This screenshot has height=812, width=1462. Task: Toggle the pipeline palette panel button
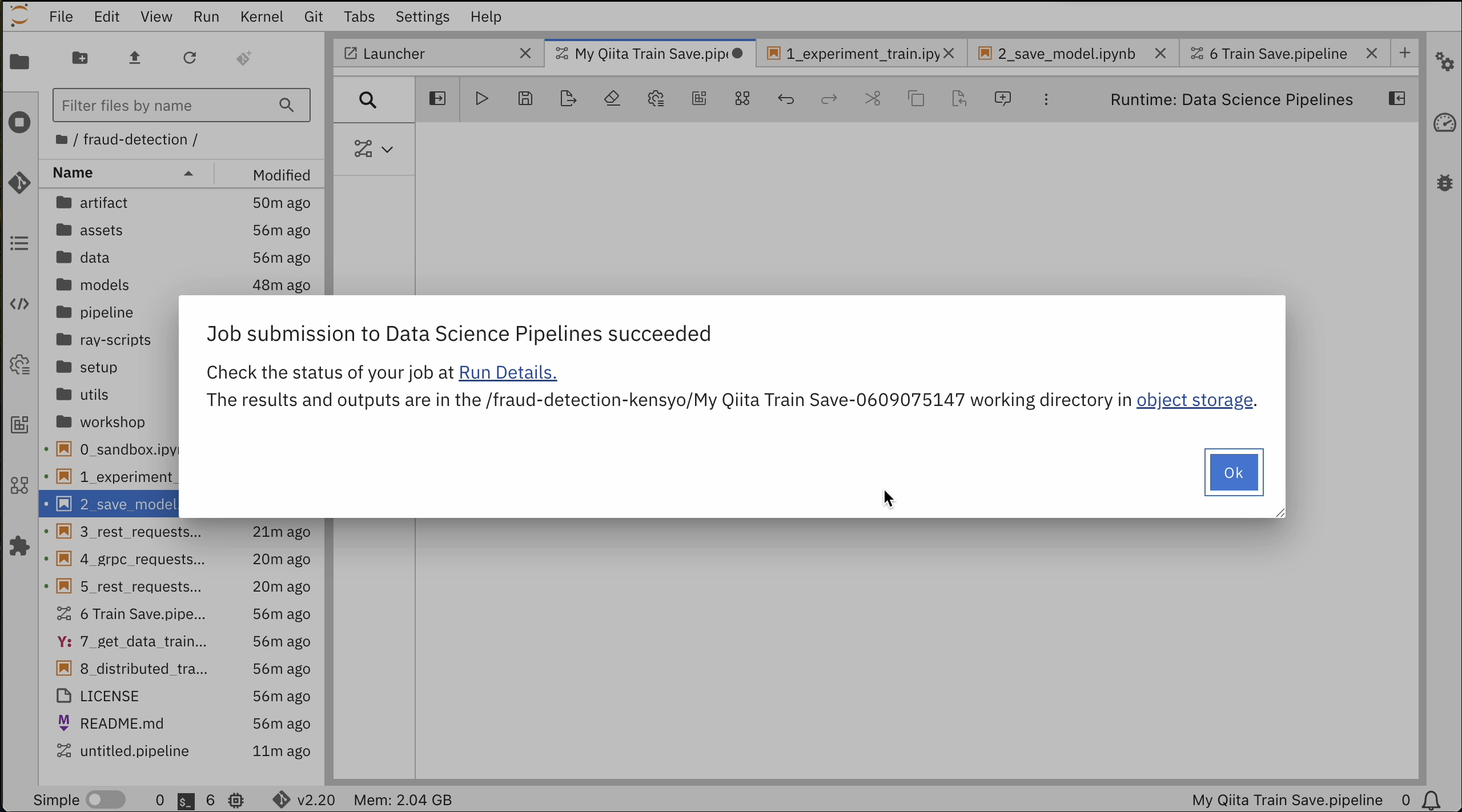click(x=437, y=99)
